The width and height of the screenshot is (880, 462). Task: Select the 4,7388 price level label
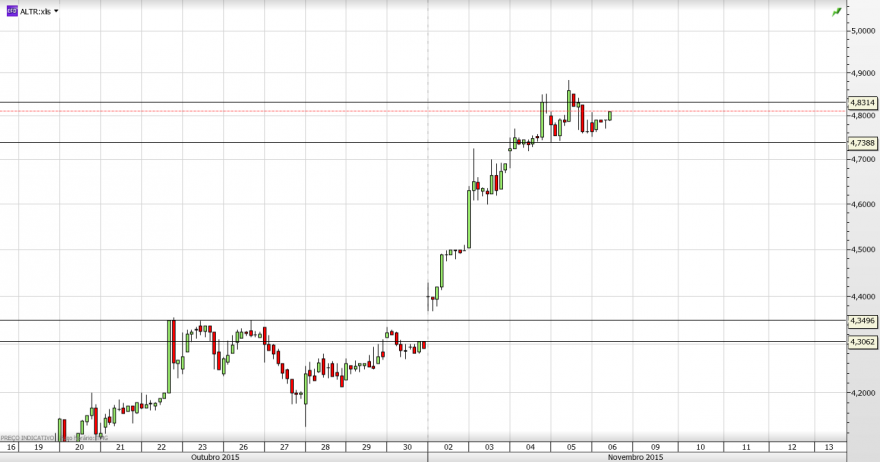(862, 143)
